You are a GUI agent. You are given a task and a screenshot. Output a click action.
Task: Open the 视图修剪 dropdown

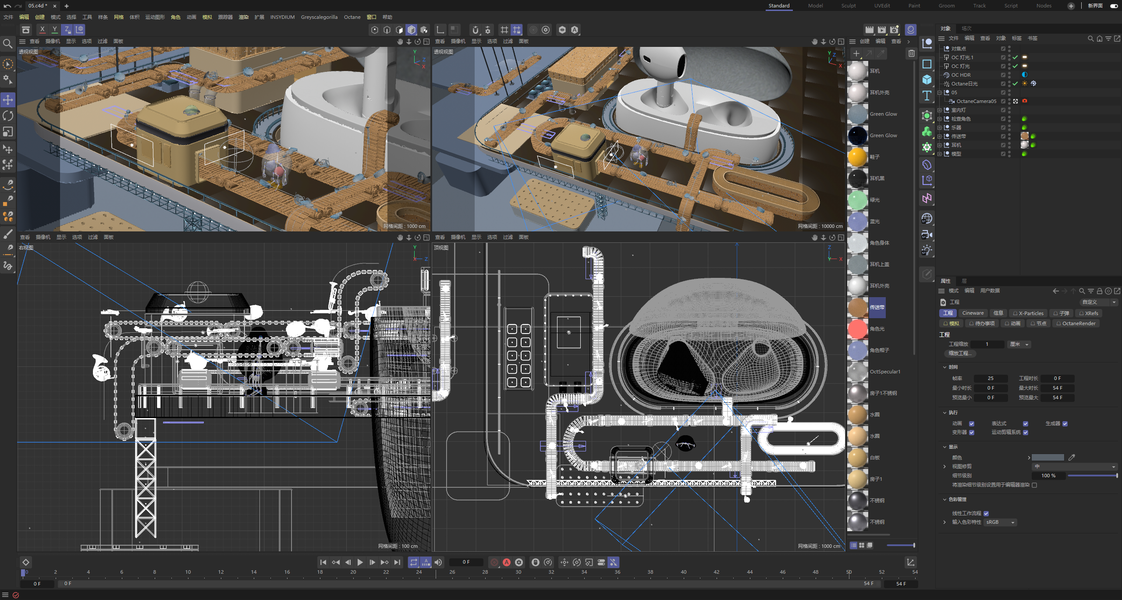coord(1075,466)
